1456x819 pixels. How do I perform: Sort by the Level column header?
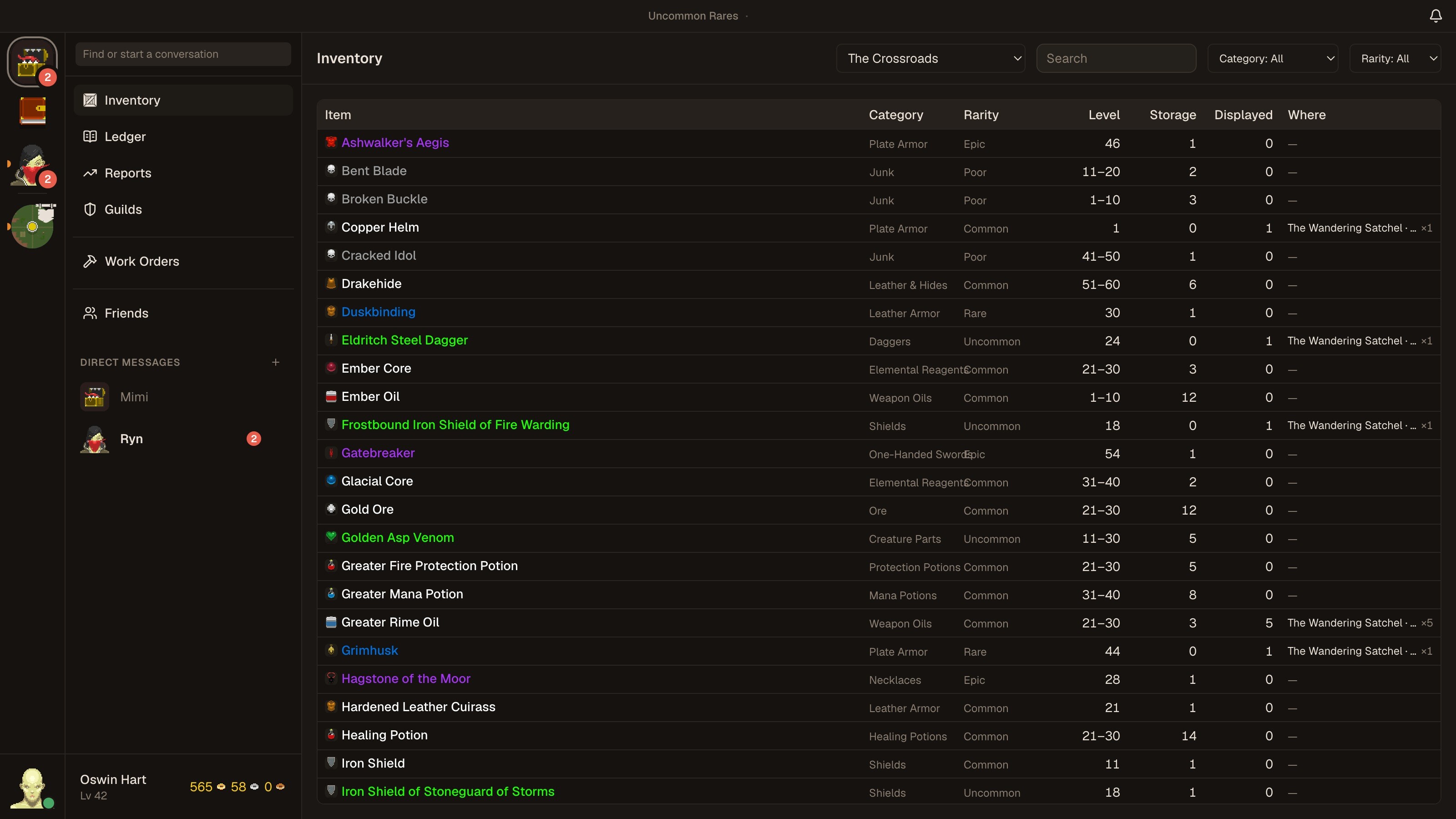[x=1104, y=115]
